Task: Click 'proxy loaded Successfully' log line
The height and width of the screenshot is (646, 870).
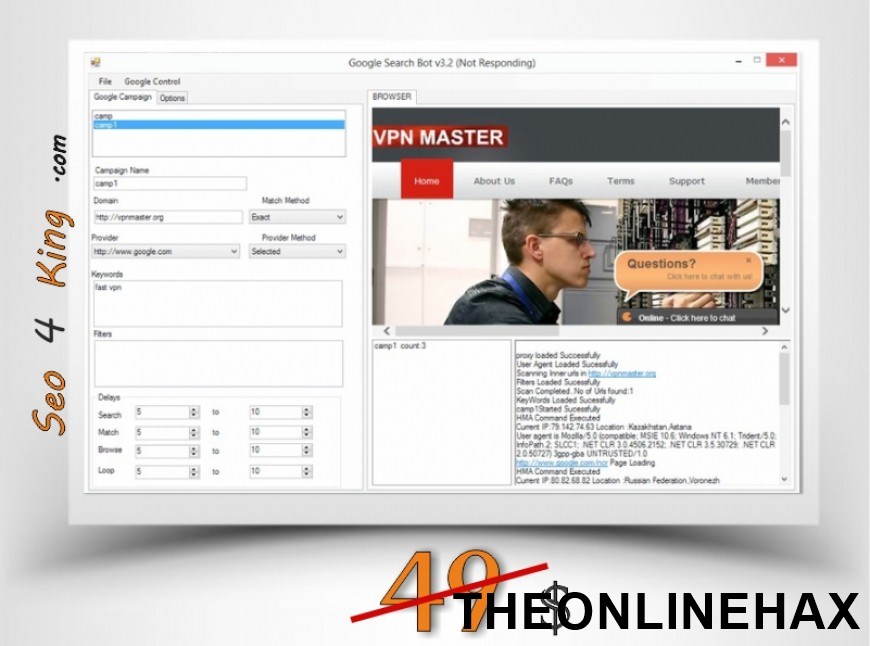Action: [558, 355]
